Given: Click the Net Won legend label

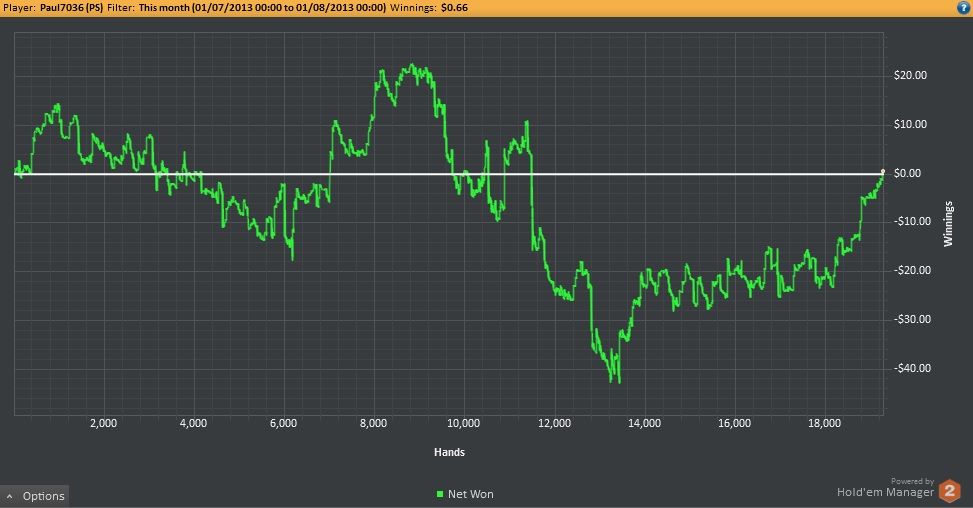Looking at the screenshot, I should tap(470, 494).
